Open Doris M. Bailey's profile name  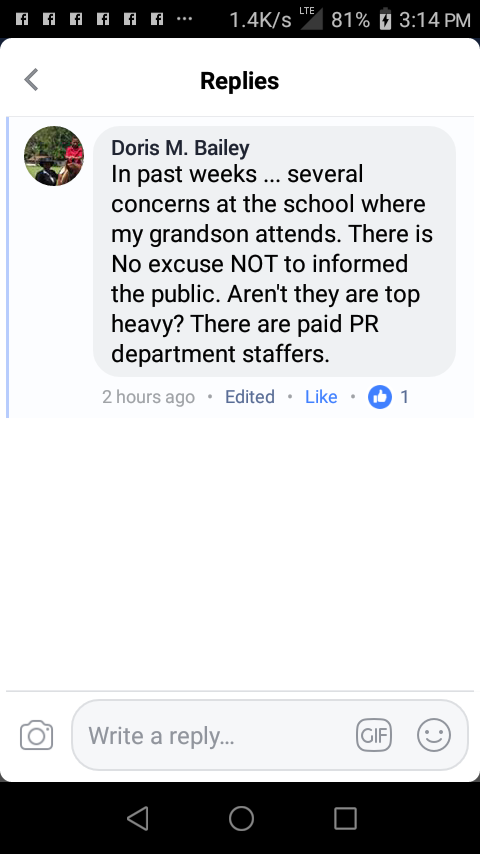coord(180,148)
